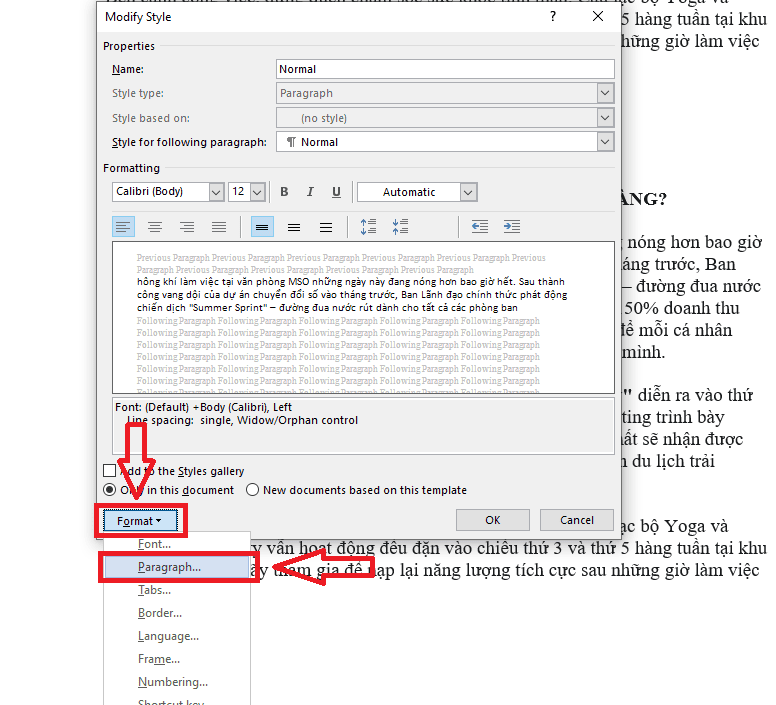The width and height of the screenshot is (776, 705).
Task: Expand Style for following paragraph dropdown
Action: pos(605,142)
